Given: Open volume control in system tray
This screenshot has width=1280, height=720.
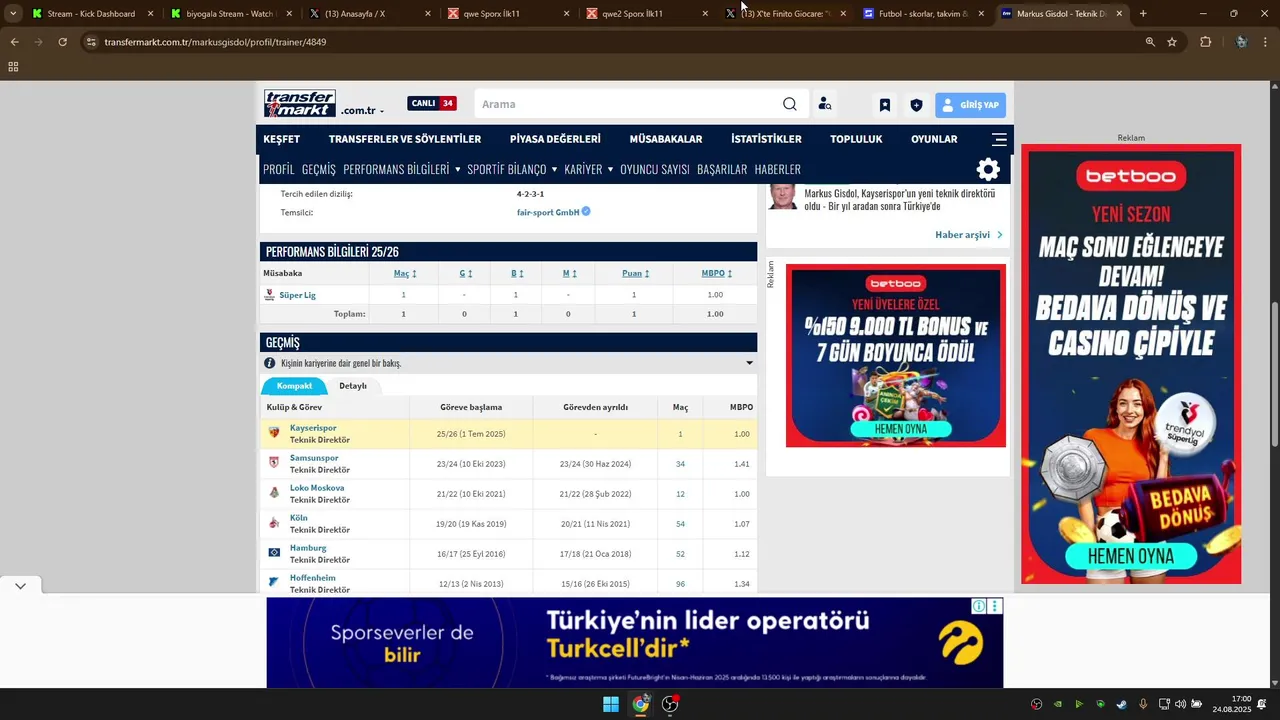Looking at the screenshot, I should [x=1180, y=704].
